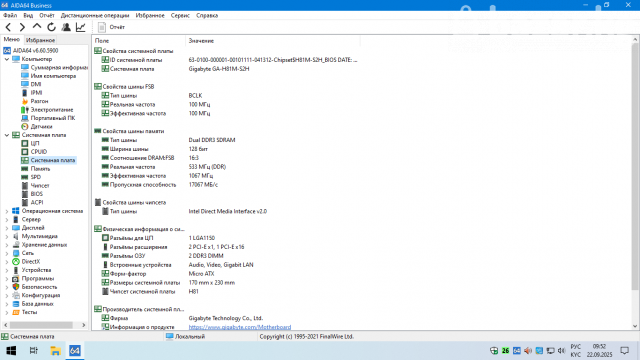
Task: Open the Сервис menu
Action: (x=180, y=16)
